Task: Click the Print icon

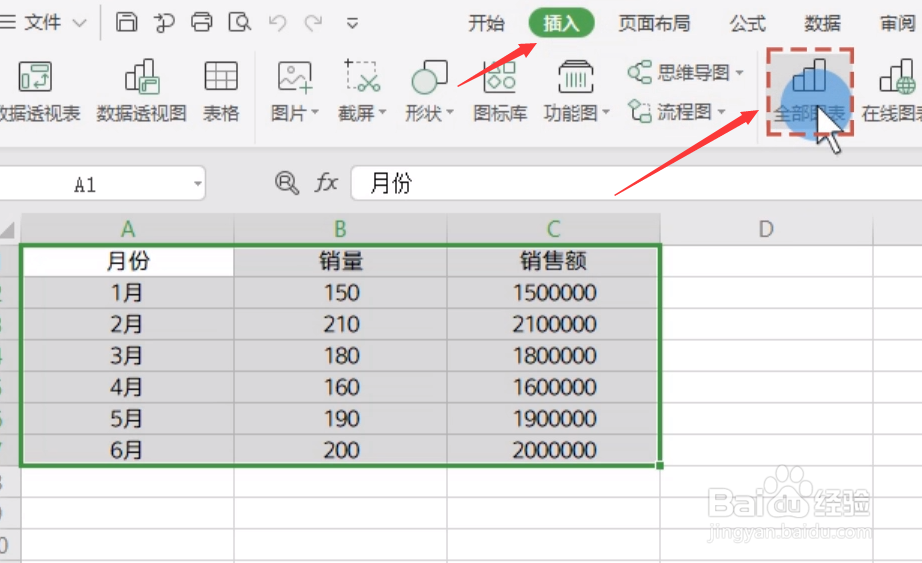Action: click(x=202, y=22)
